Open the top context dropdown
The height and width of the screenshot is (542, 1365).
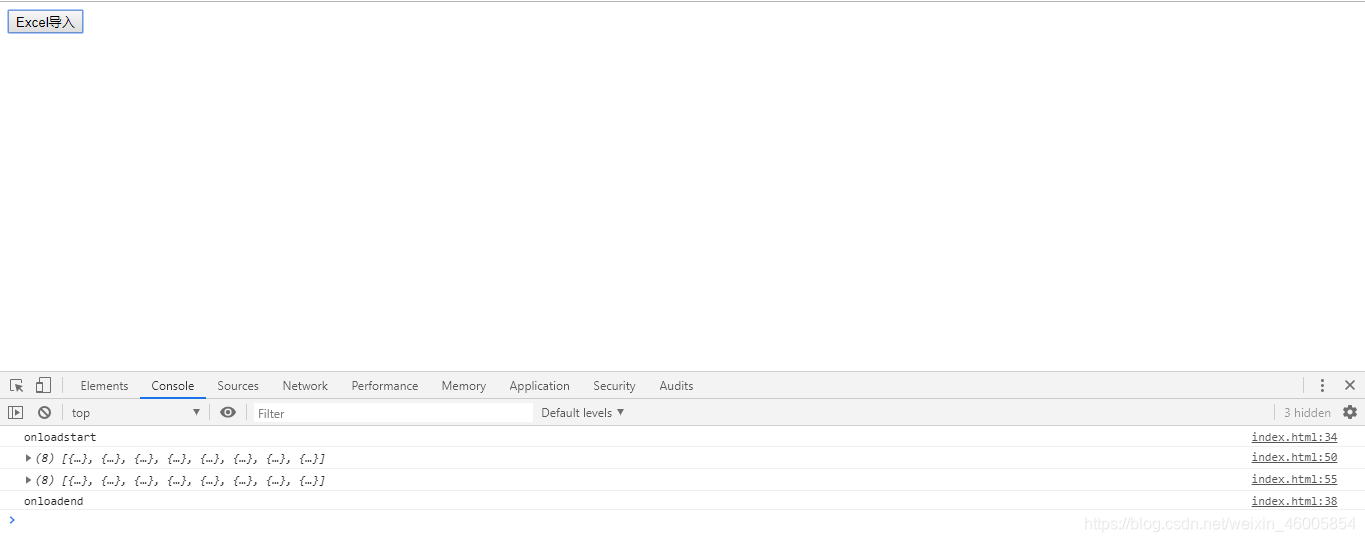pos(136,413)
